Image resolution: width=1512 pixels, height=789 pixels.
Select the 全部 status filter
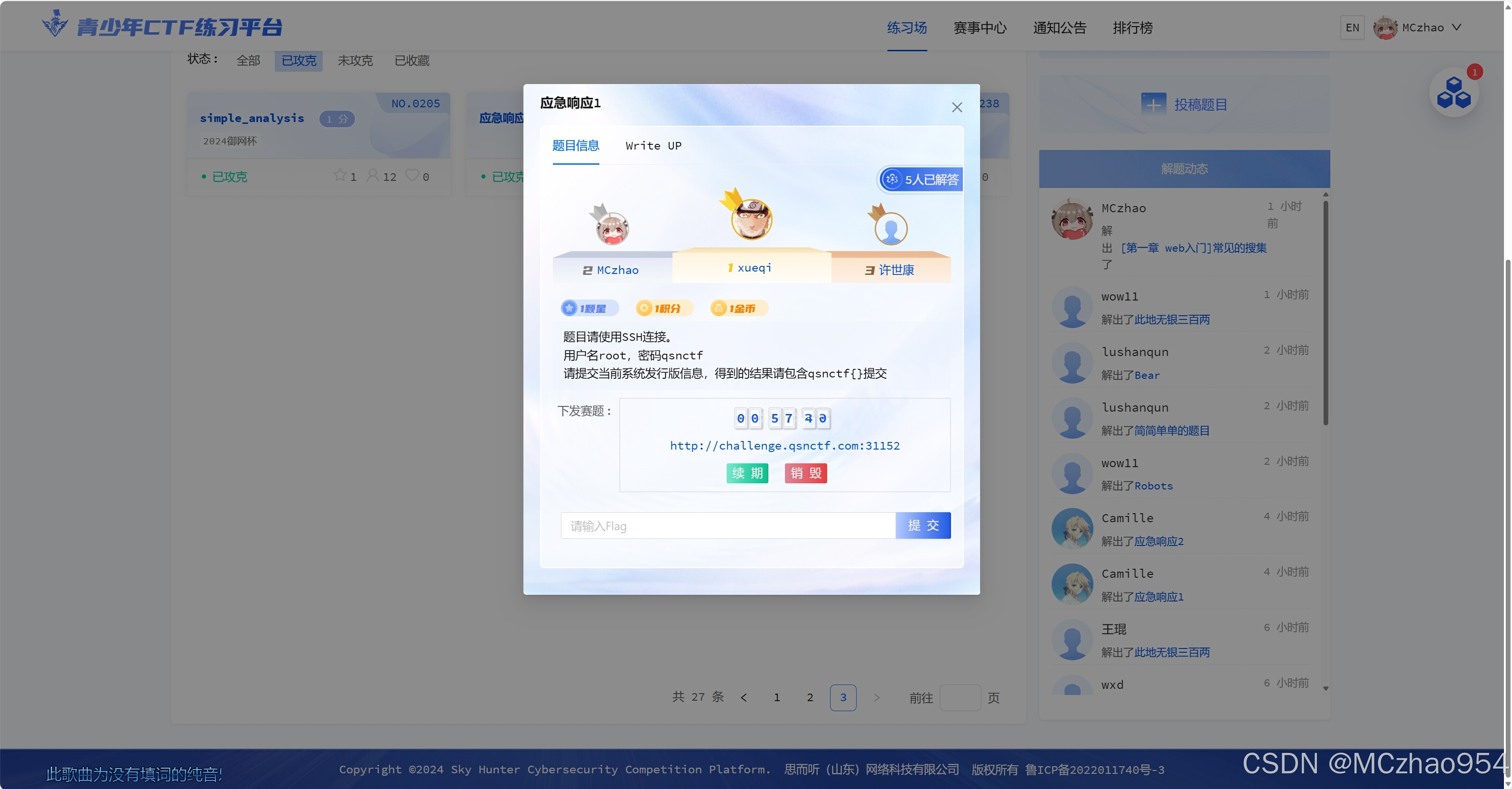pyautogui.click(x=248, y=60)
